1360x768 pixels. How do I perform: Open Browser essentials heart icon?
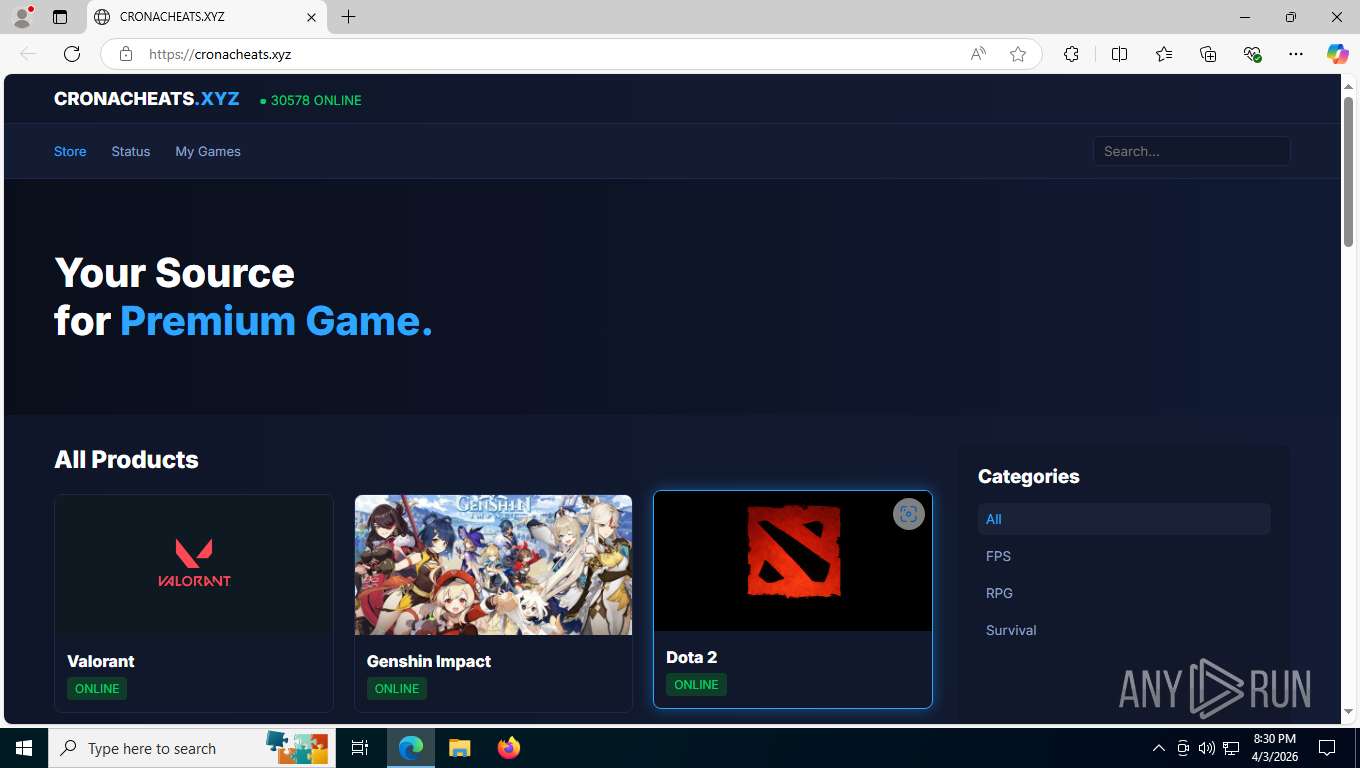click(1252, 54)
